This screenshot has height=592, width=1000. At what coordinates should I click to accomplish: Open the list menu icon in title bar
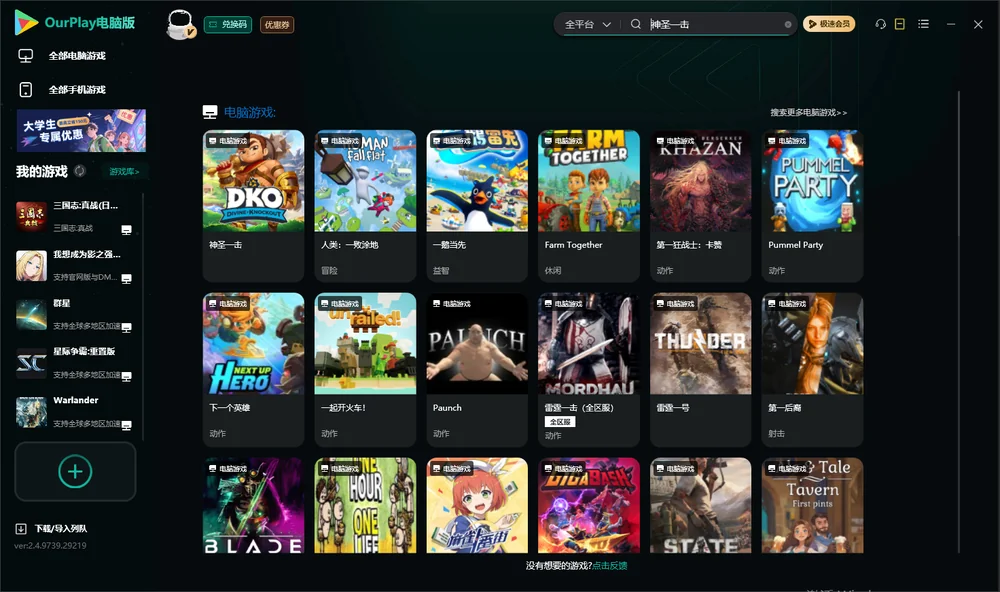(923, 24)
